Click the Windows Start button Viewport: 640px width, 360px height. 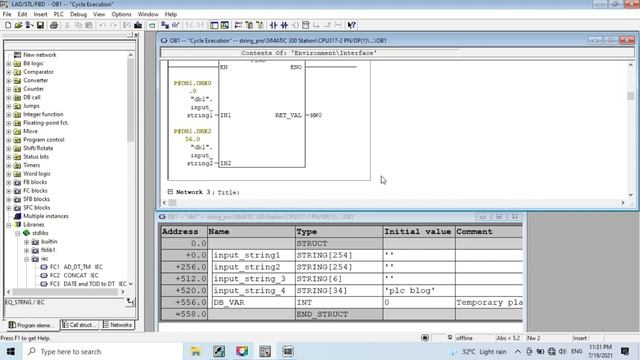[11, 351]
